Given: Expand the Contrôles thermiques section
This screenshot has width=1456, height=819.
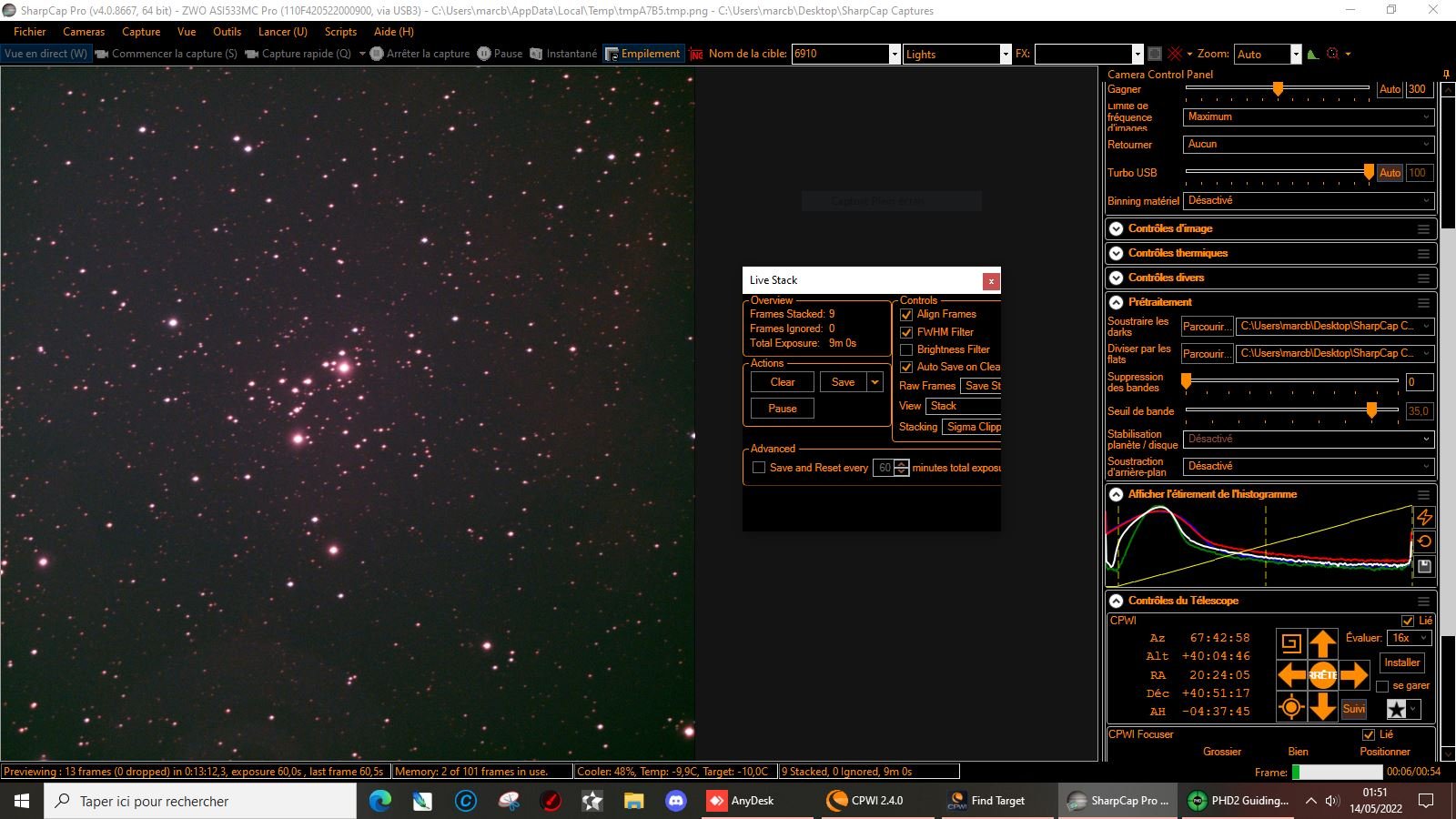Looking at the screenshot, I should [1178, 253].
